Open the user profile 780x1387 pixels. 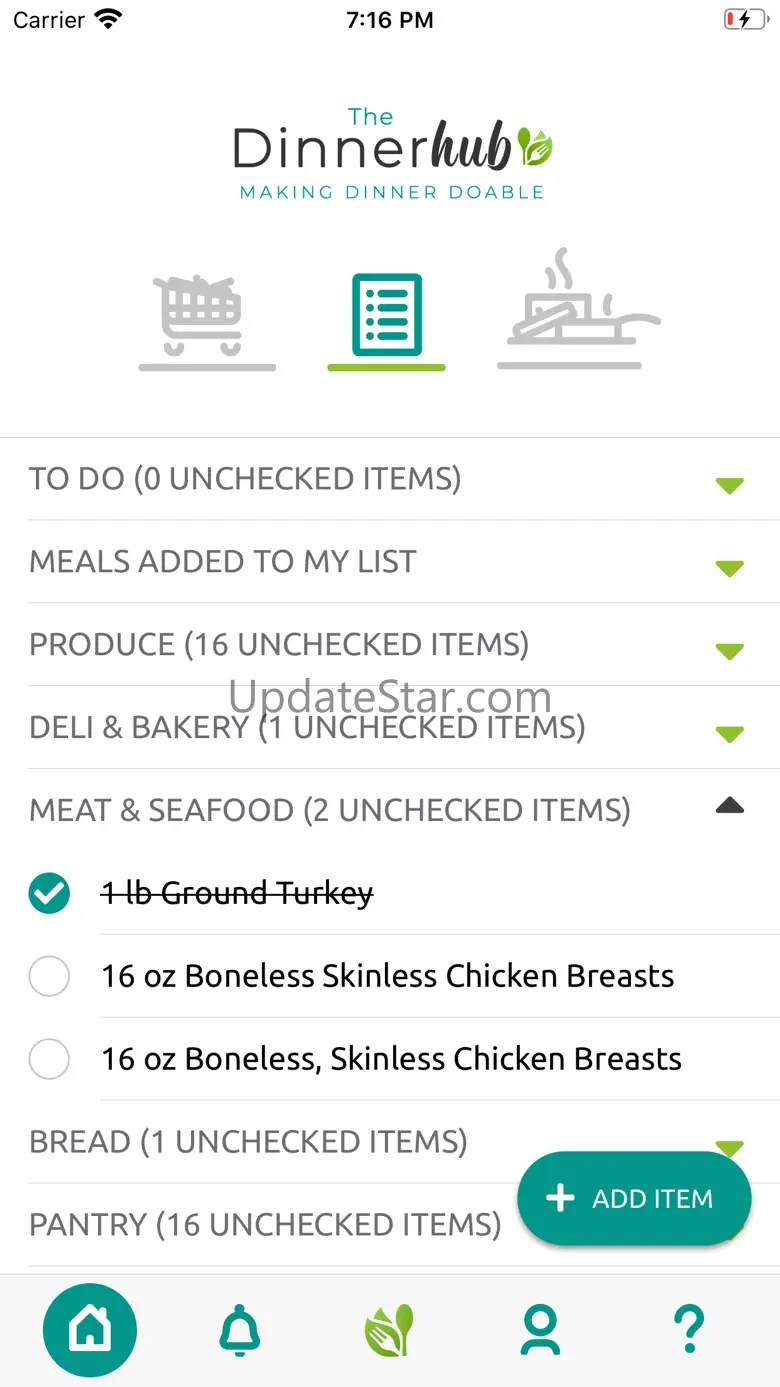click(540, 1330)
